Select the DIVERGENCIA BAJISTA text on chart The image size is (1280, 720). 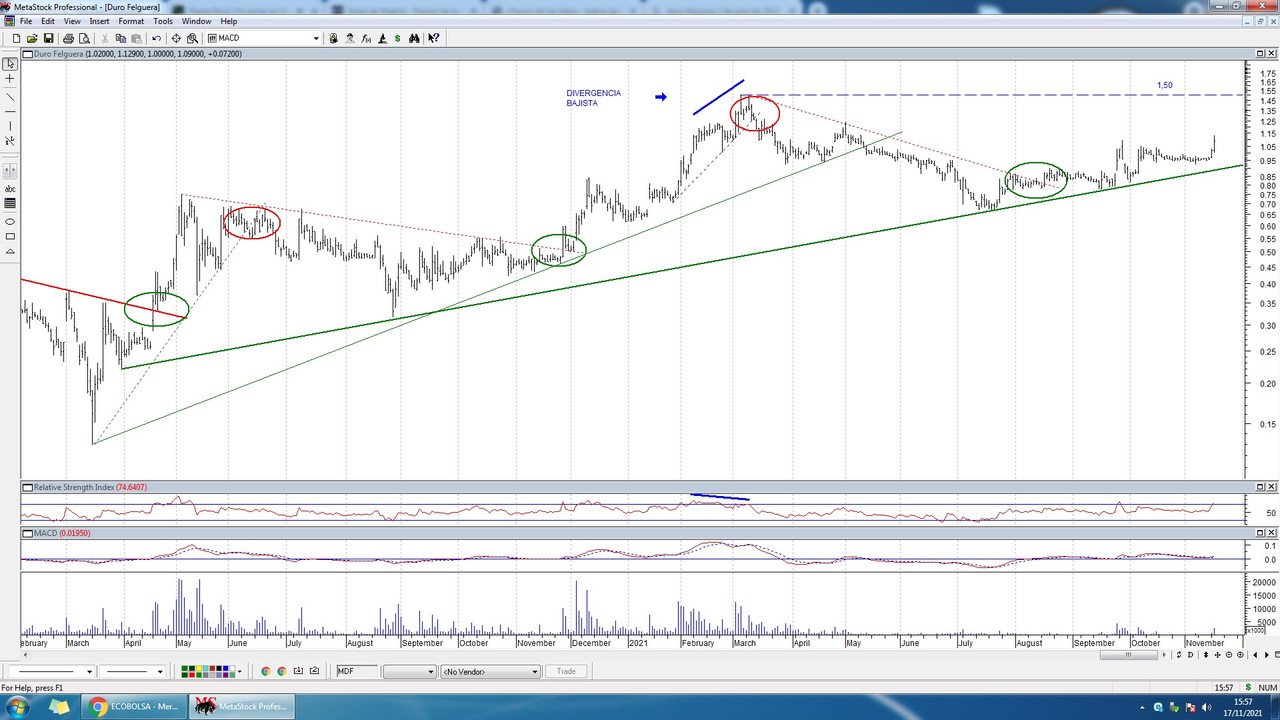click(x=593, y=98)
